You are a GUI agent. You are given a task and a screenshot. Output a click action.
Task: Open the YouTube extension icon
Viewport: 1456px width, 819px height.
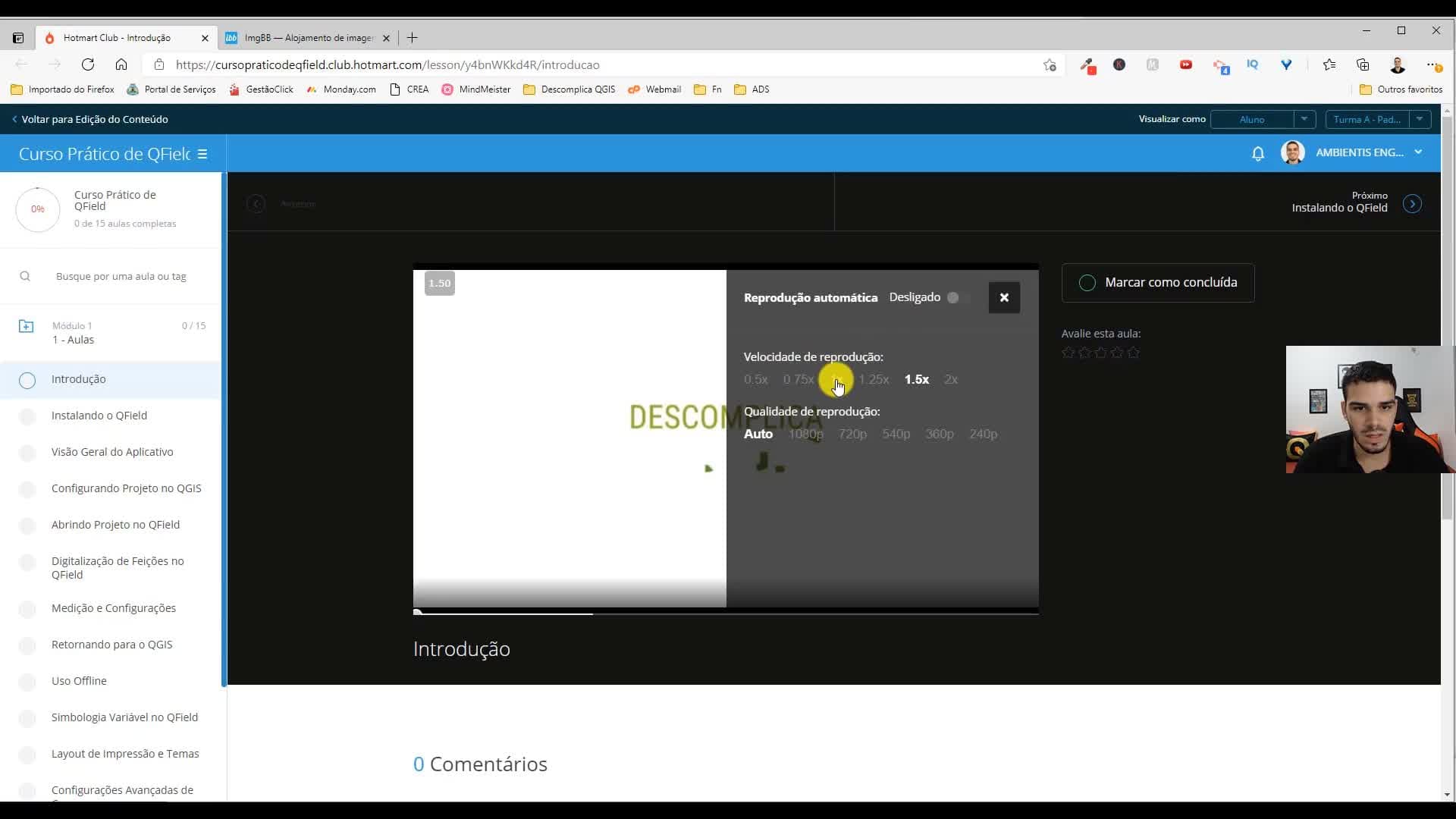1186,65
